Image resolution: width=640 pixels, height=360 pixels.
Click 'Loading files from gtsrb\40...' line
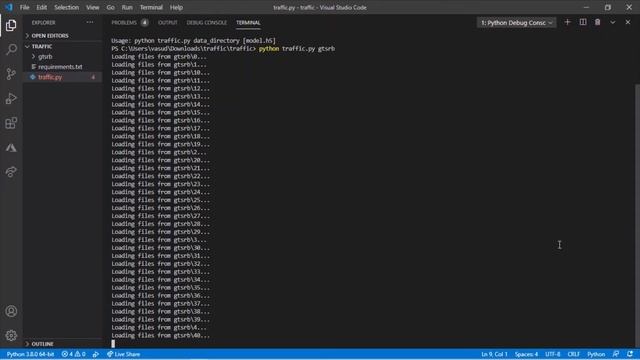coord(160,336)
